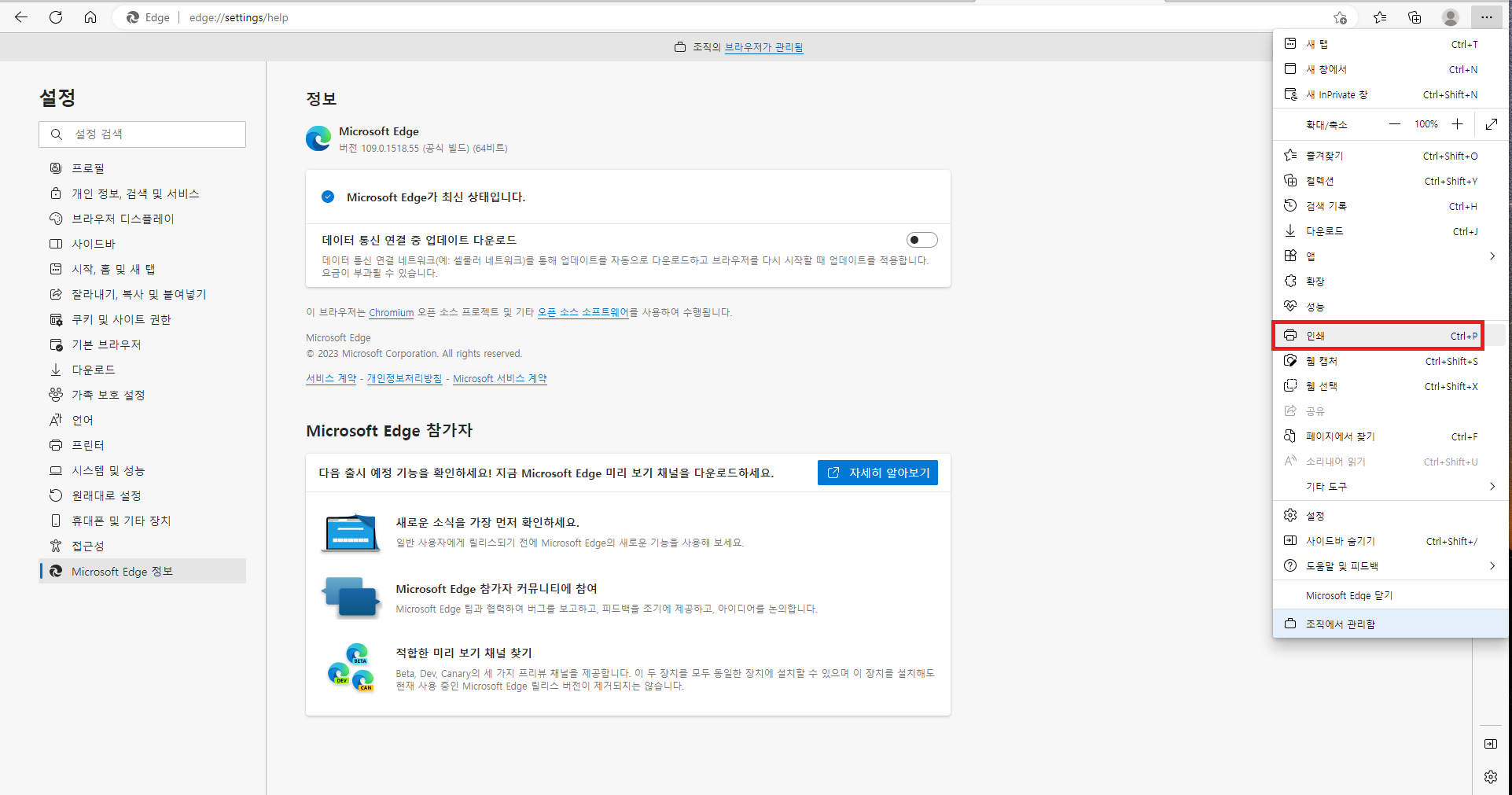Open 성능 menu item
Screen dimensions: 1512x795
coord(1389,307)
